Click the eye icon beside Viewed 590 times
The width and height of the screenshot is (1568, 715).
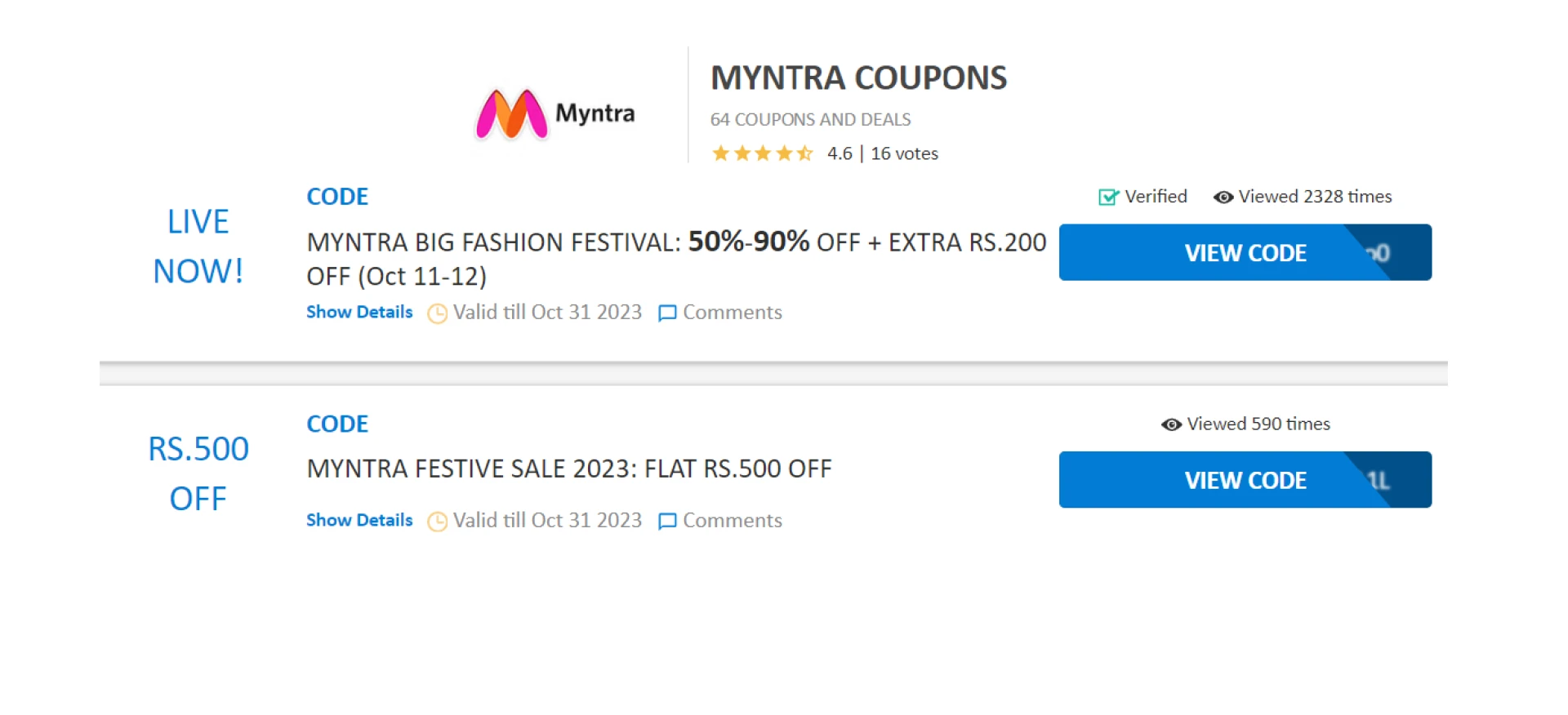(x=1171, y=424)
